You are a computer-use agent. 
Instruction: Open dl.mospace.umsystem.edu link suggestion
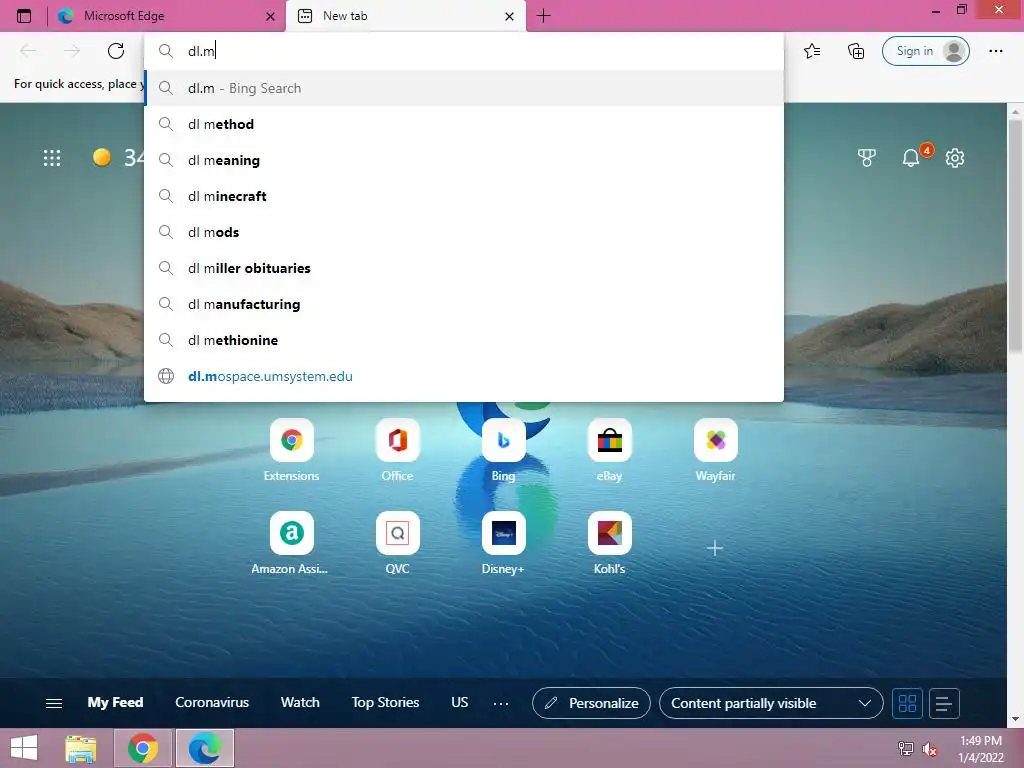pos(464,376)
